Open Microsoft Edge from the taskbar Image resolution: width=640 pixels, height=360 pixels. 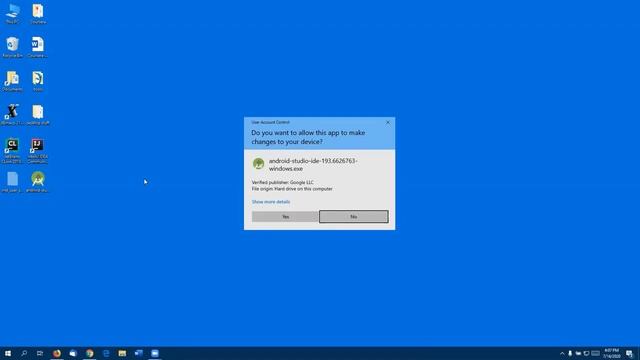[x=106, y=353]
